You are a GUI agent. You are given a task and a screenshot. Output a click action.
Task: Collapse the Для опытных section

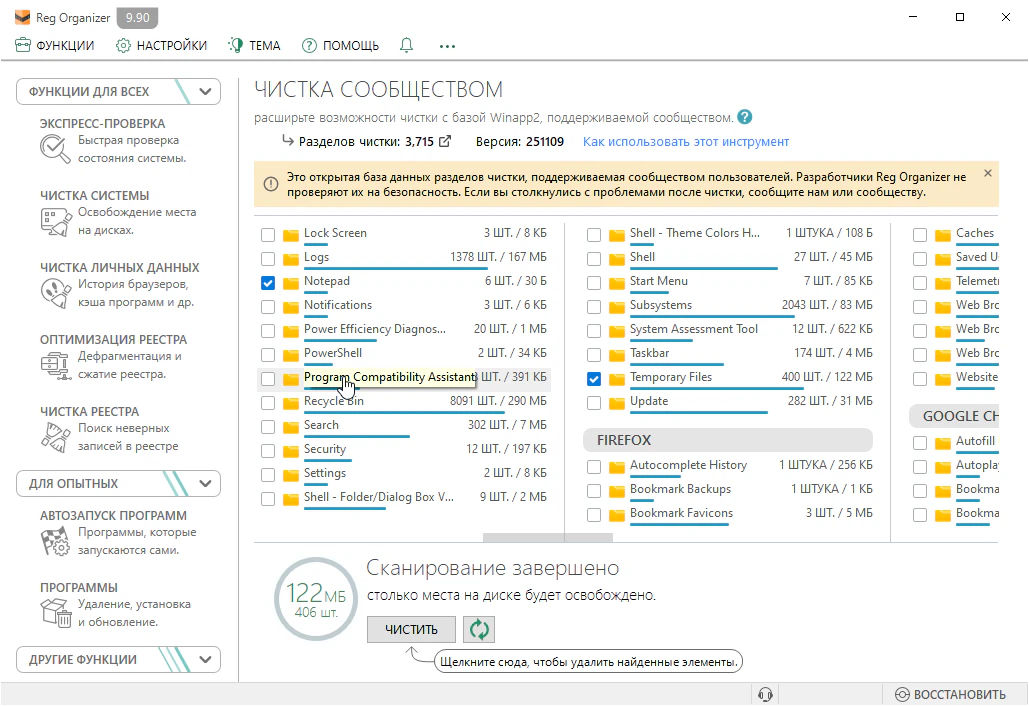click(206, 484)
